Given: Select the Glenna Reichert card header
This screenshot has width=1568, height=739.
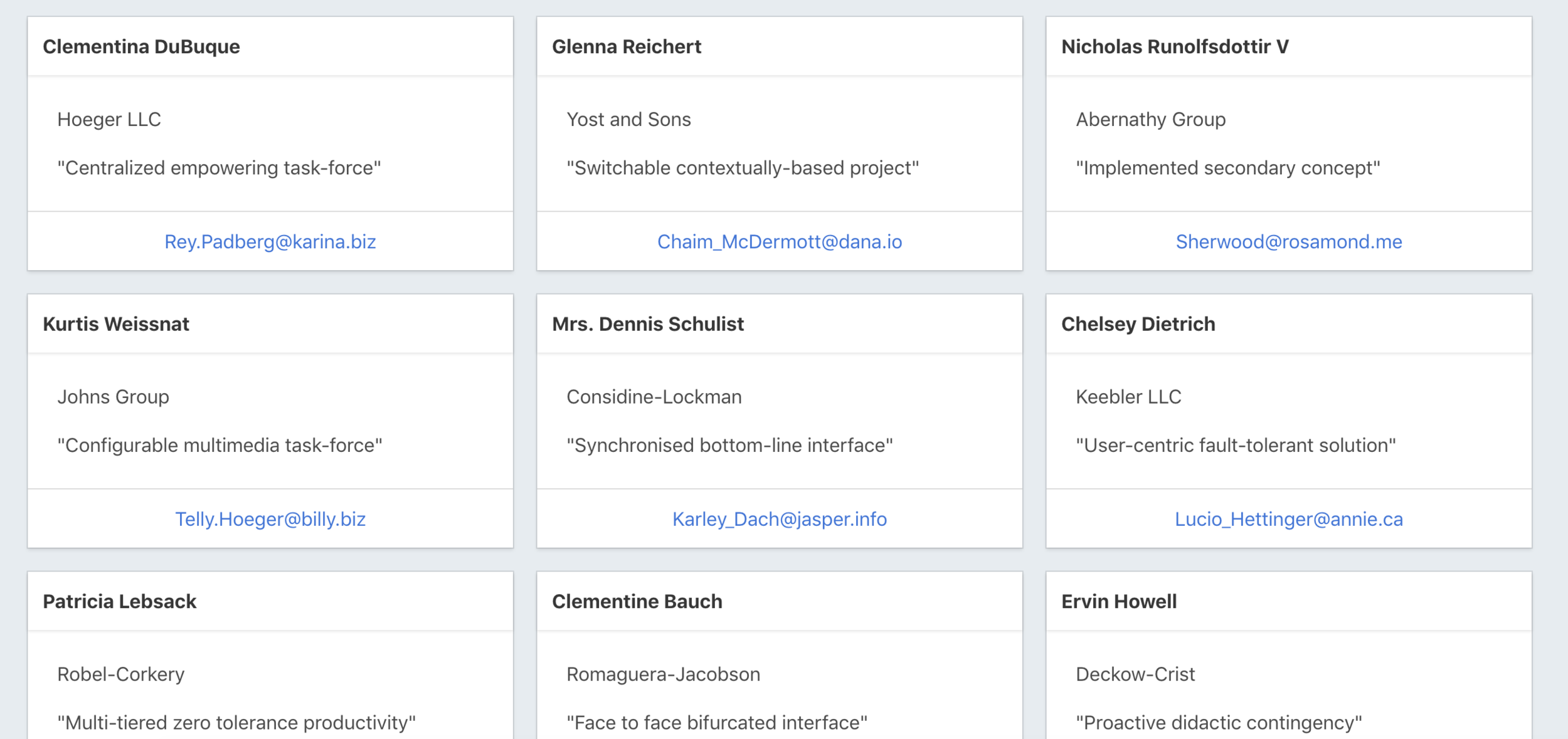Looking at the screenshot, I should coord(780,46).
